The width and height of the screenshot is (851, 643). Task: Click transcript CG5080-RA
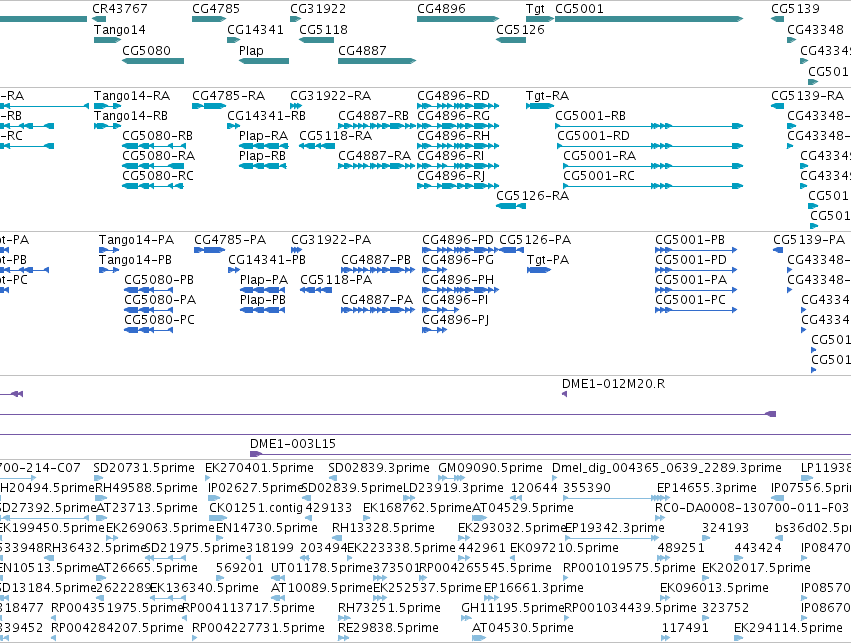click(x=153, y=167)
